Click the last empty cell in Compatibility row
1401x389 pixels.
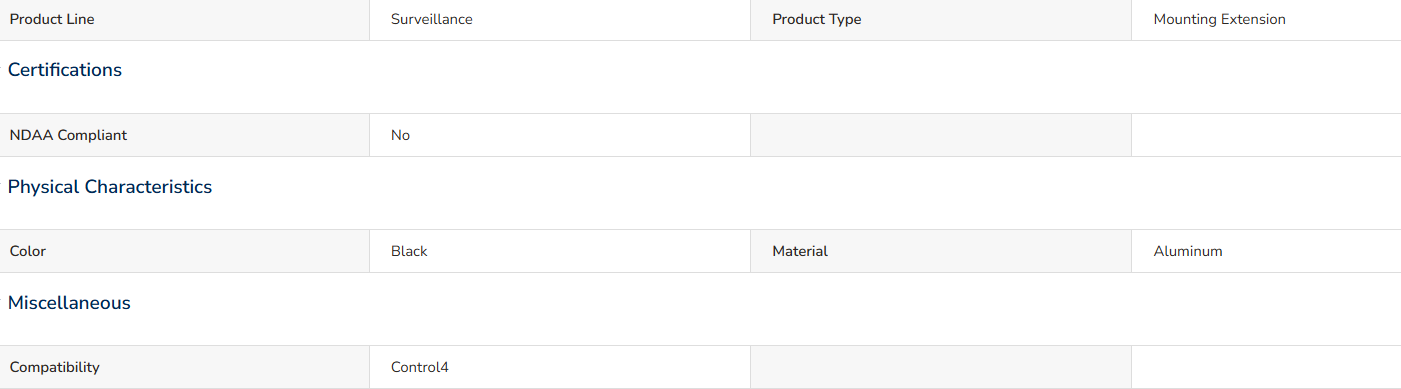(1266, 367)
